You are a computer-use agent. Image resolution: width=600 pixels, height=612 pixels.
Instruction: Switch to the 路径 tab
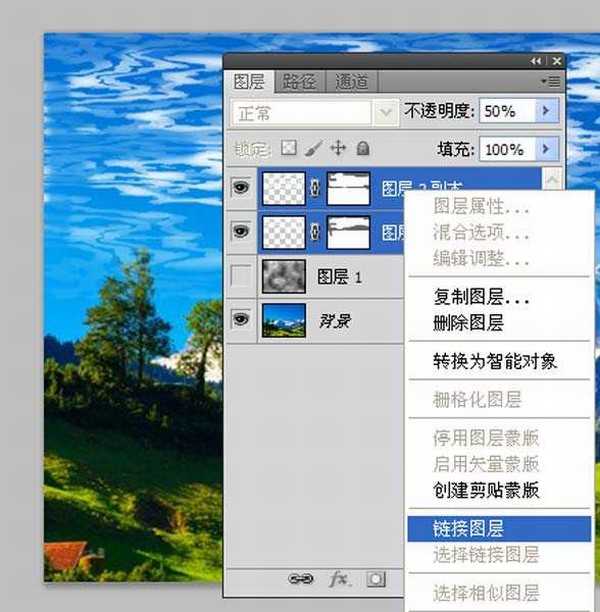(299, 81)
